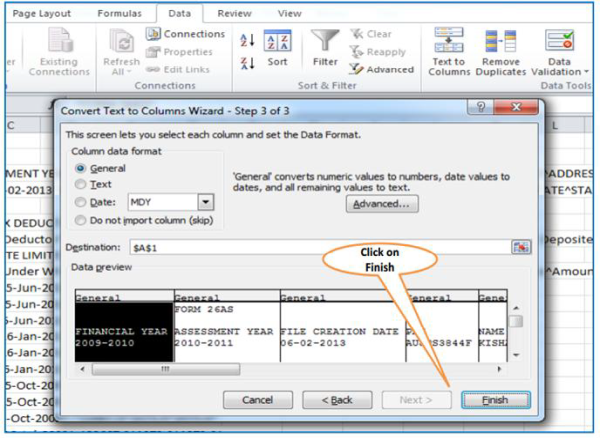Click the Sort A to Z icon
600x438 pixels.
(247, 40)
